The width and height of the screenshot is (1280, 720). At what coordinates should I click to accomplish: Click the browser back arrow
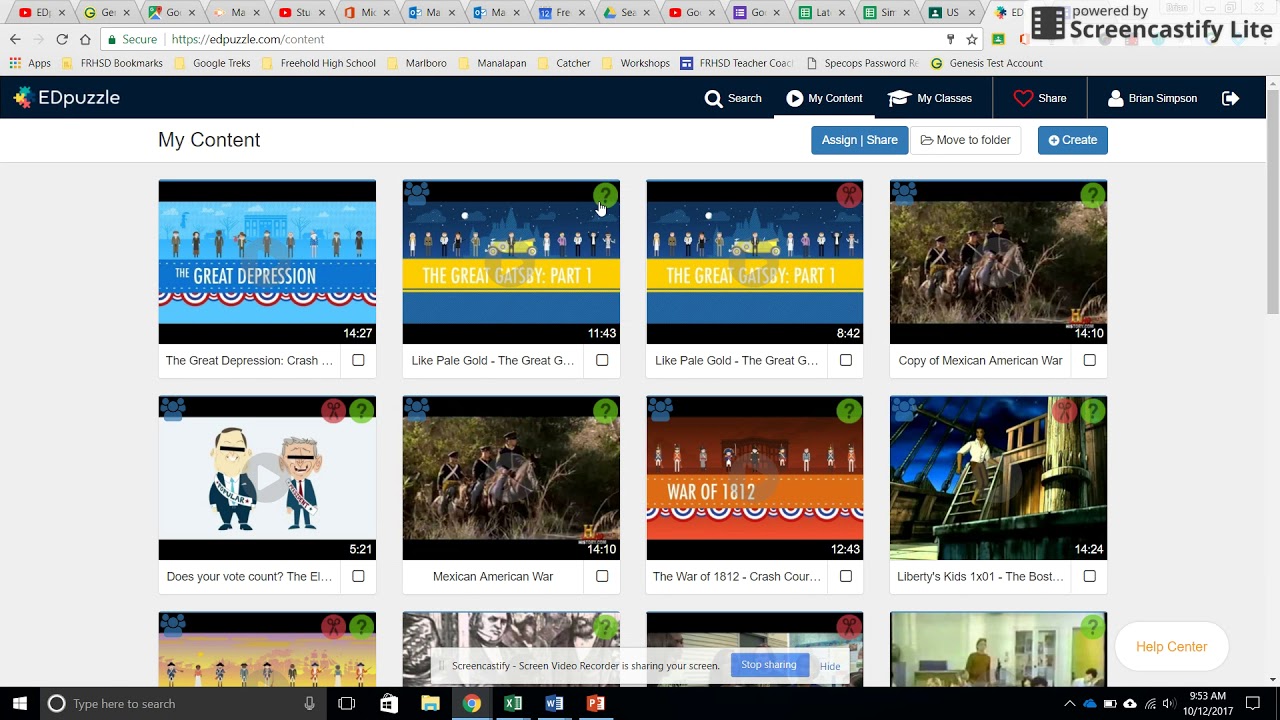click(15, 39)
